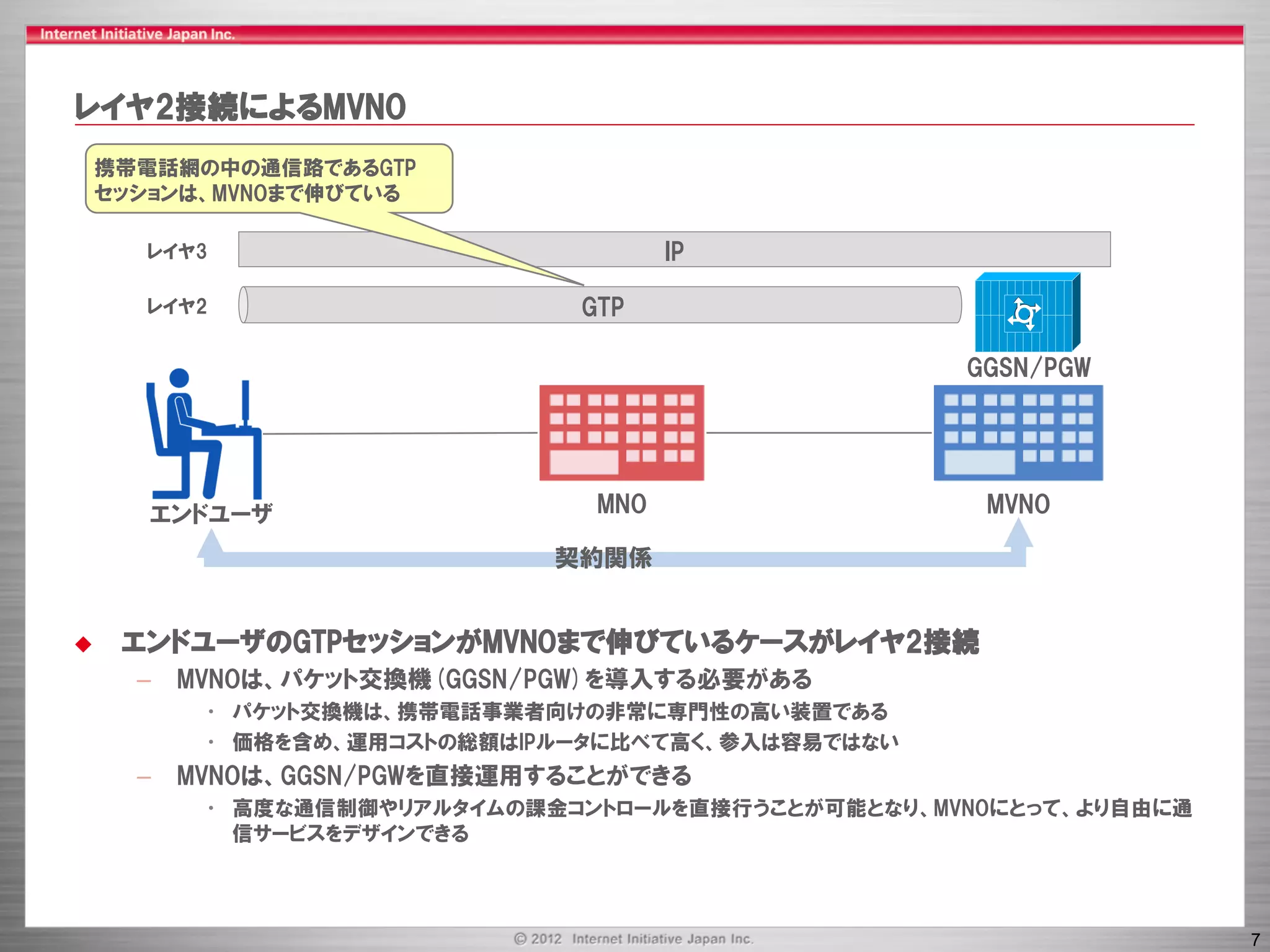The width and height of the screenshot is (1270, 952).
Task: Click the main bullet about GTPセッション reaching MVNO
Action: coord(549,642)
